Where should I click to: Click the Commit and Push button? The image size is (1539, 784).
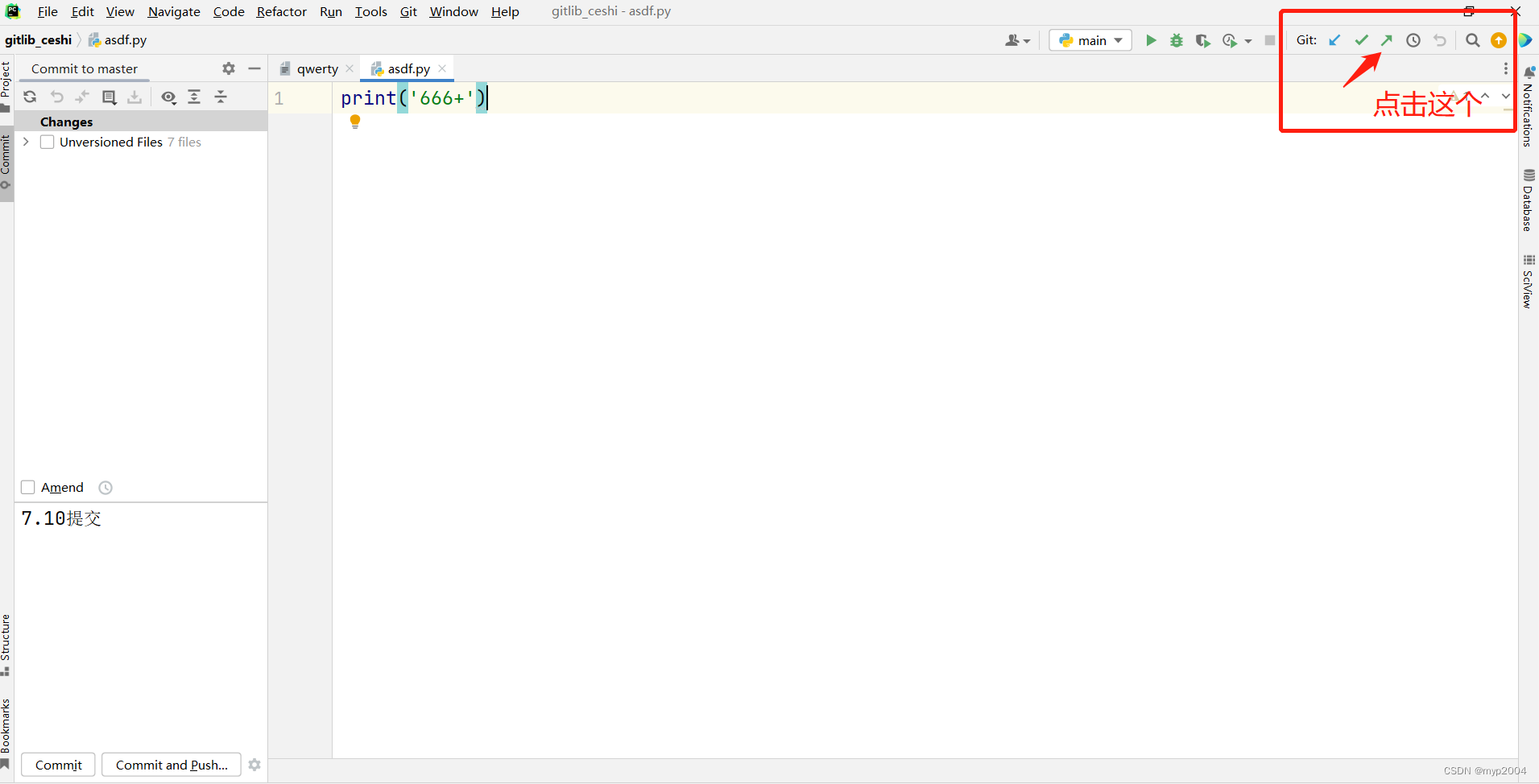pyautogui.click(x=171, y=765)
